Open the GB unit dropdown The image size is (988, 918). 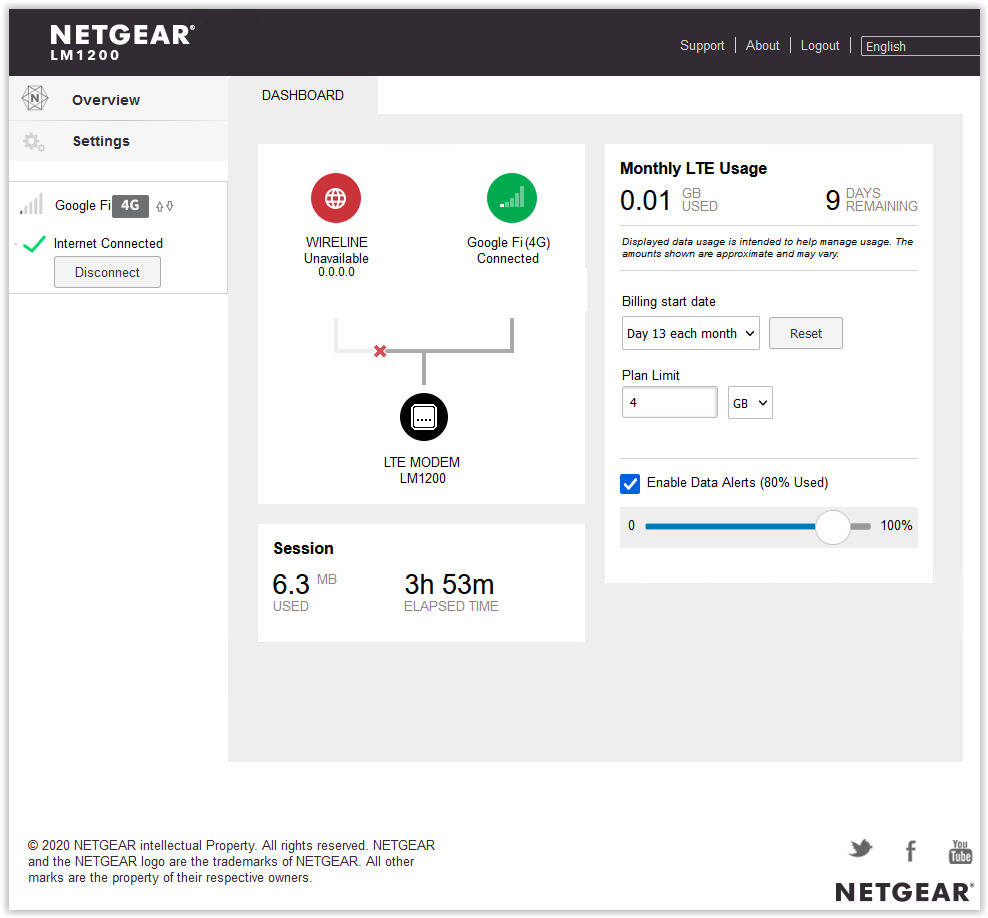pyautogui.click(x=750, y=403)
